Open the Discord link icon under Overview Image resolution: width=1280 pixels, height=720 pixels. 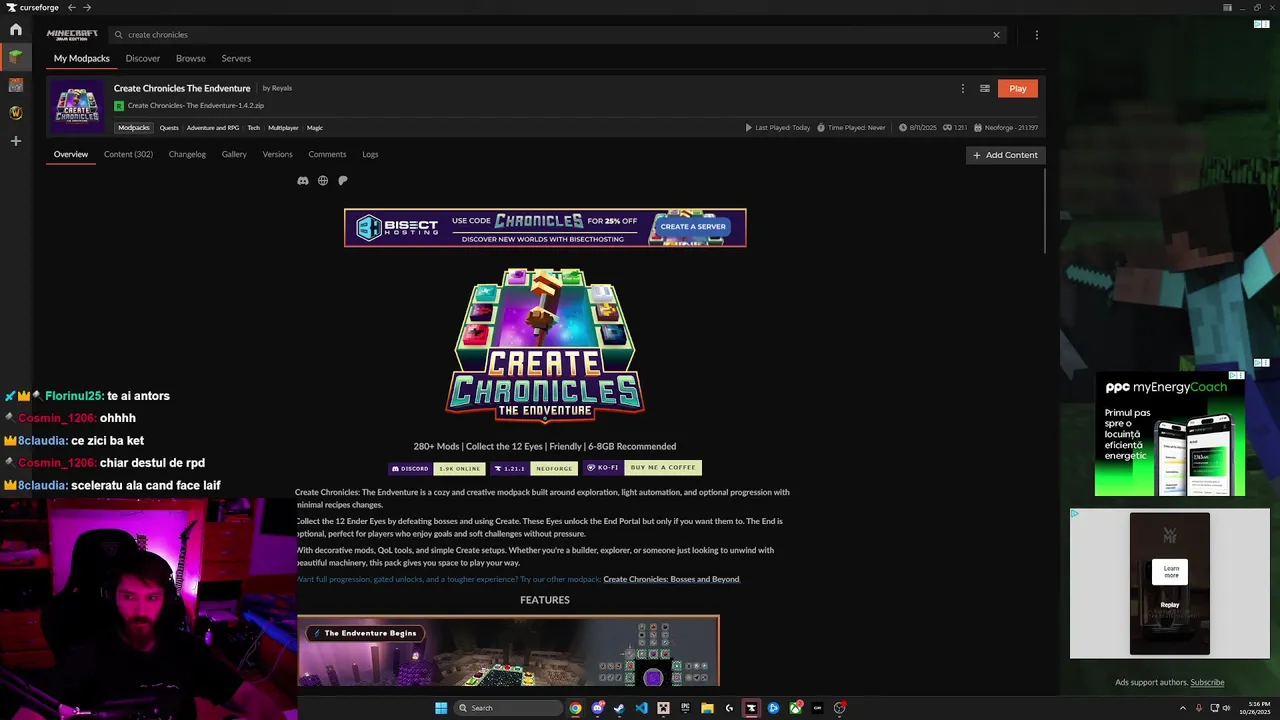point(303,181)
